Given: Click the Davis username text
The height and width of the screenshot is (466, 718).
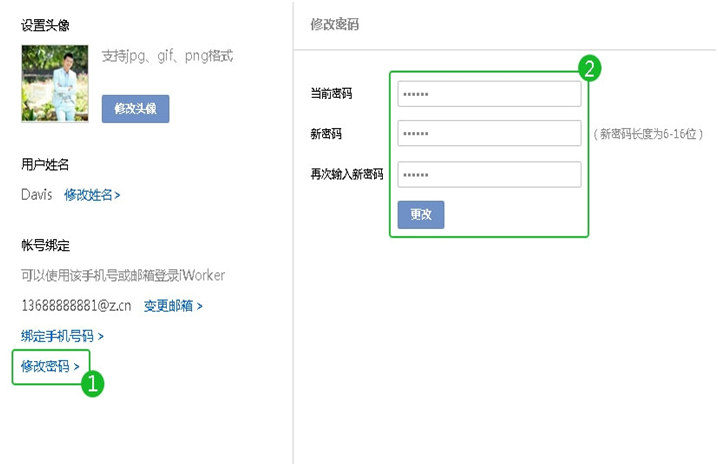Looking at the screenshot, I should [37, 195].
